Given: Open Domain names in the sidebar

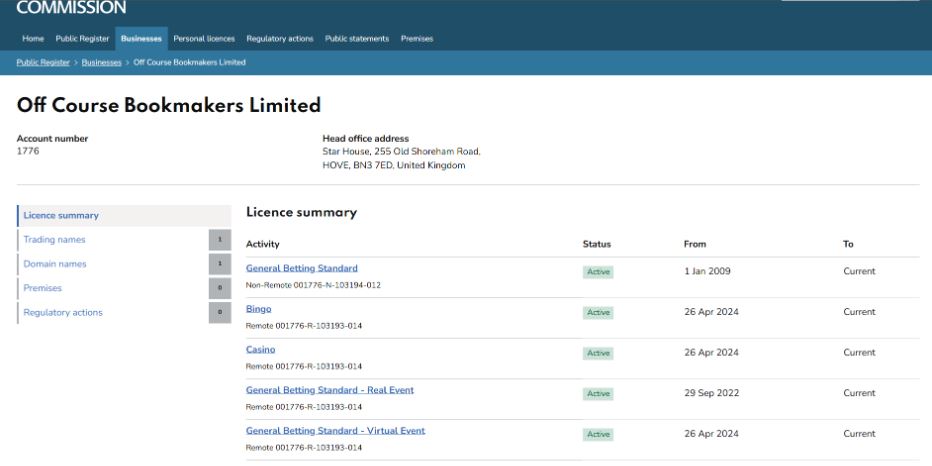Looking at the screenshot, I should [55, 264].
